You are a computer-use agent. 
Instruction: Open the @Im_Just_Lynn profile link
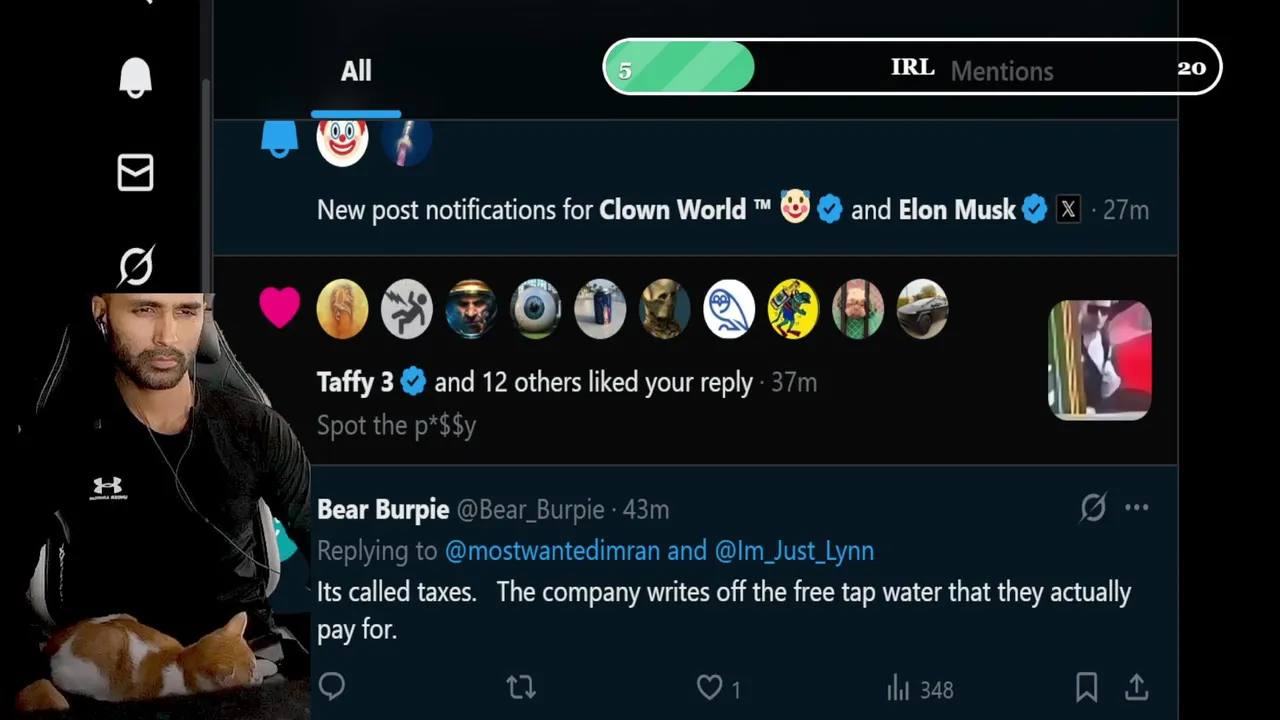coord(794,551)
